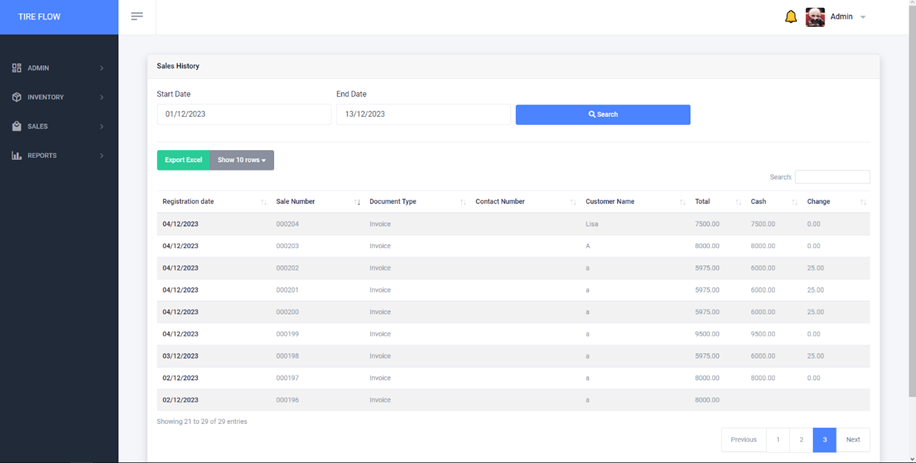The height and width of the screenshot is (463, 916).
Task: Go to page 1 of results
Action: click(777, 439)
